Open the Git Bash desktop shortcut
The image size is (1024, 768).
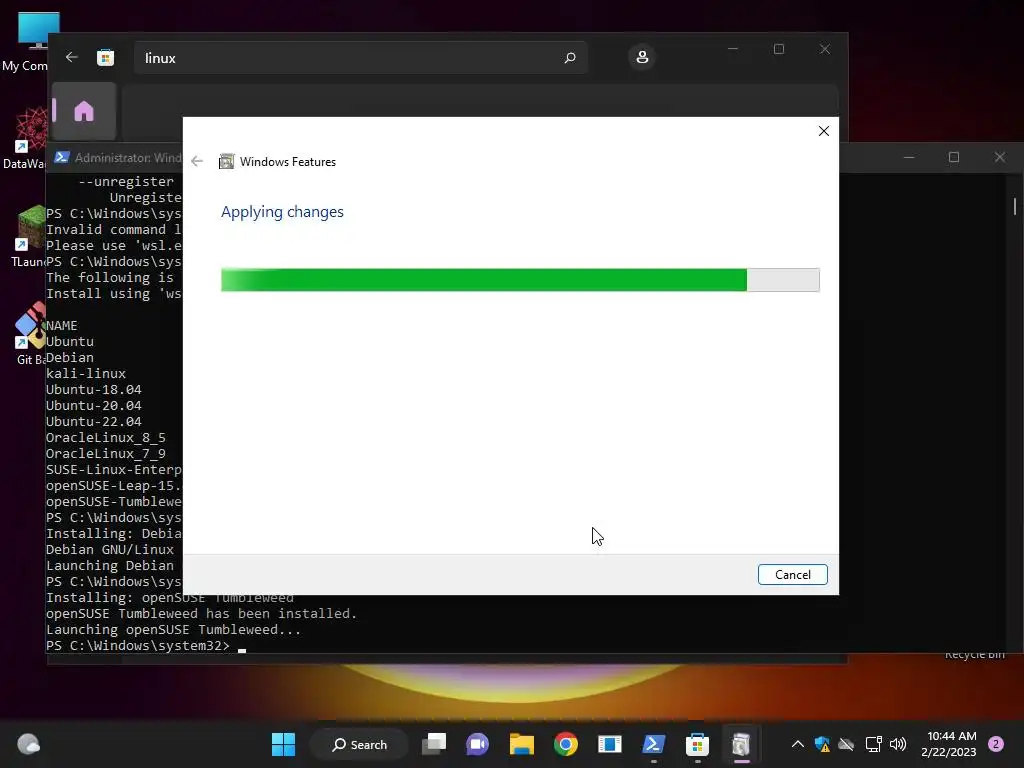pyautogui.click(x=29, y=334)
